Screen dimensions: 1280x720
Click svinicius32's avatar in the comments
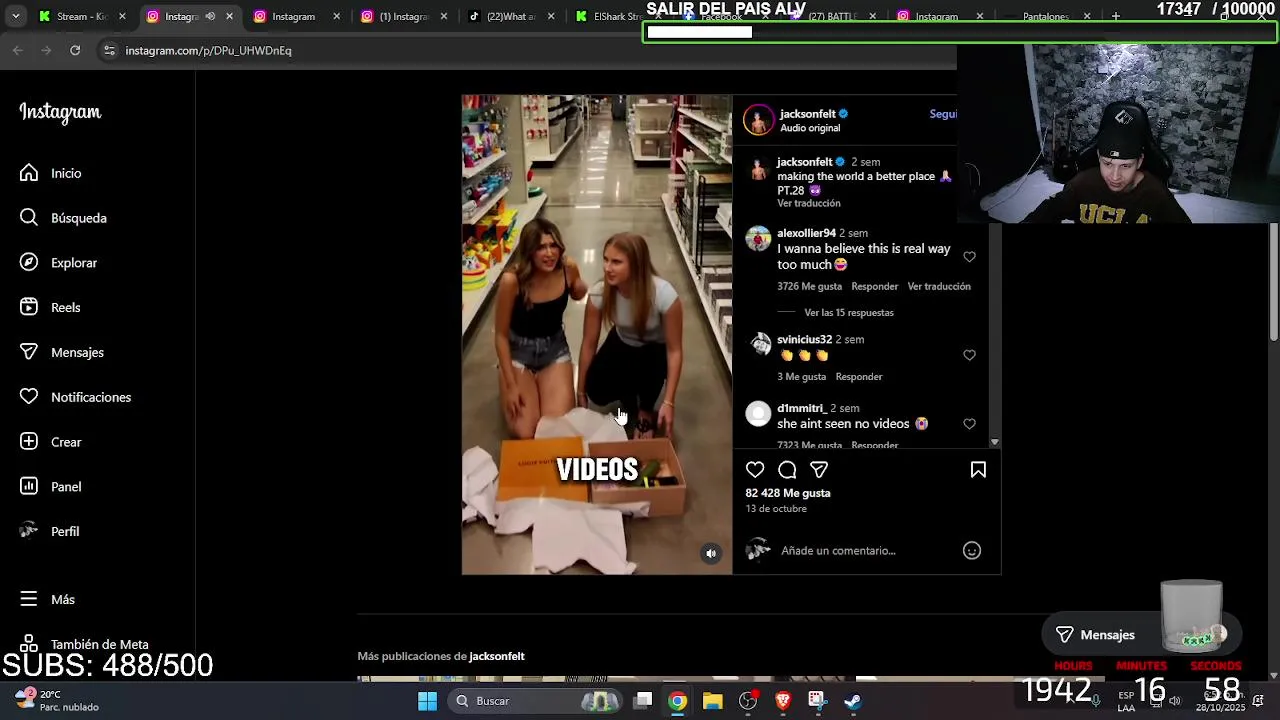759,345
